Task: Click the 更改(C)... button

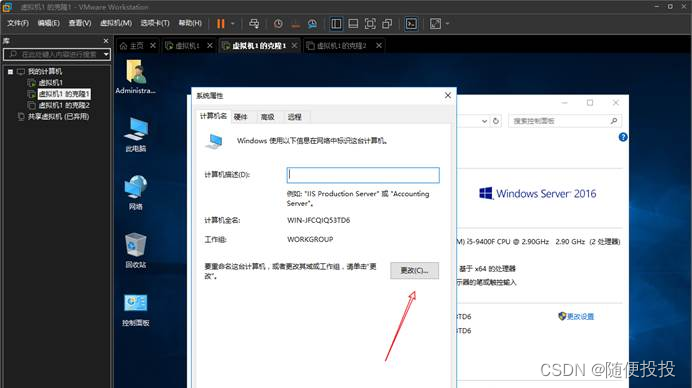Action: (x=414, y=270)
